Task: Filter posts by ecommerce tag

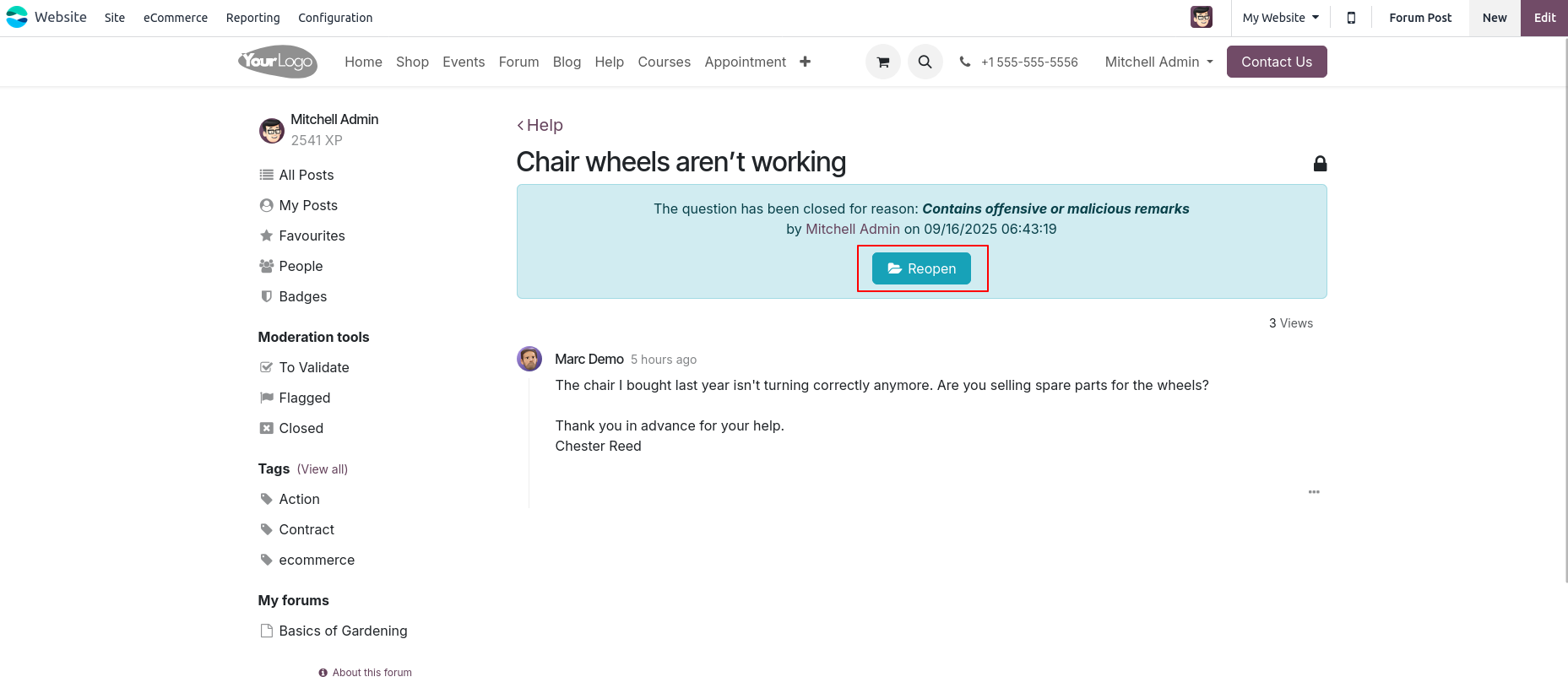Action: [x=317, y=560]
